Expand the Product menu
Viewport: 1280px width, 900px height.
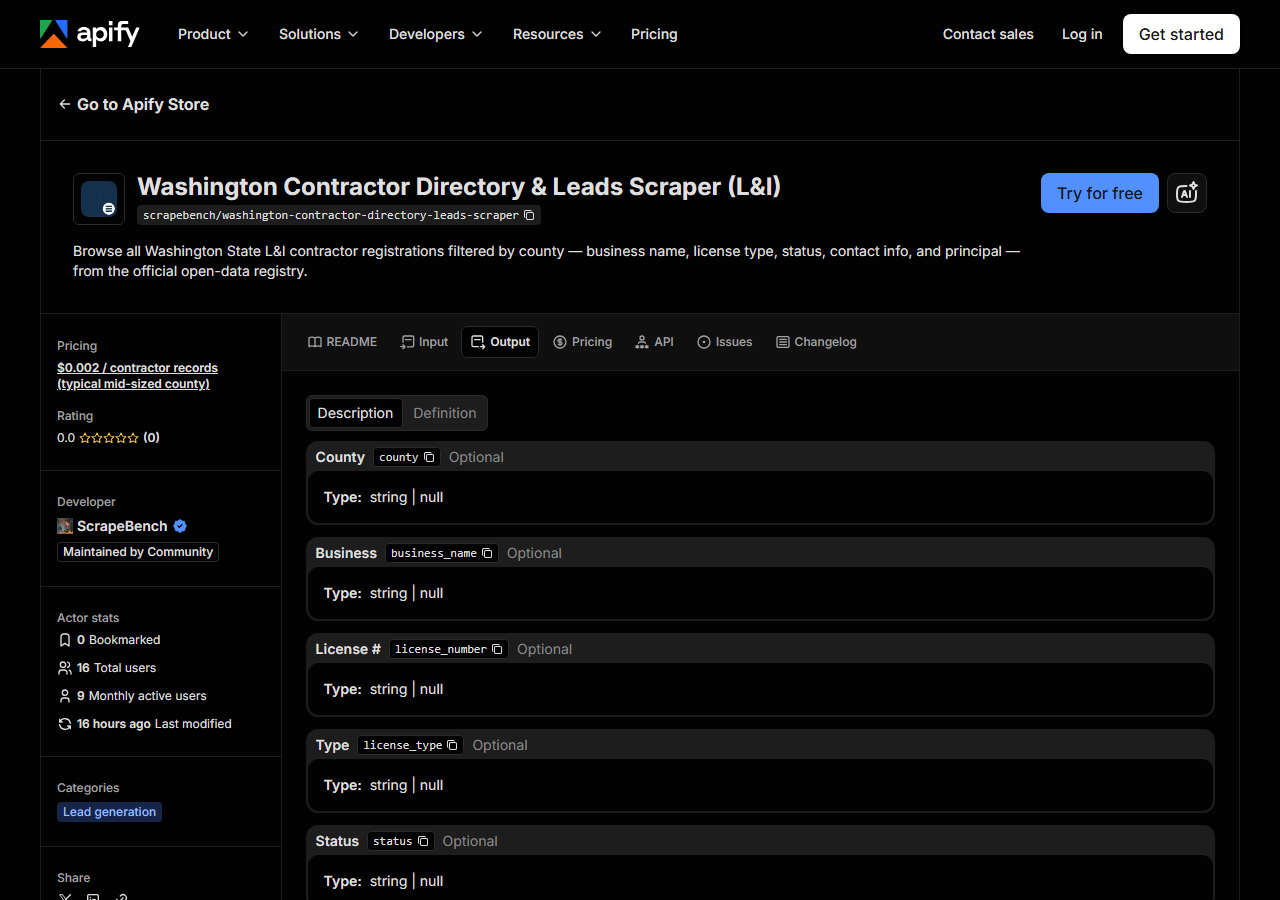tap(213, 34)
